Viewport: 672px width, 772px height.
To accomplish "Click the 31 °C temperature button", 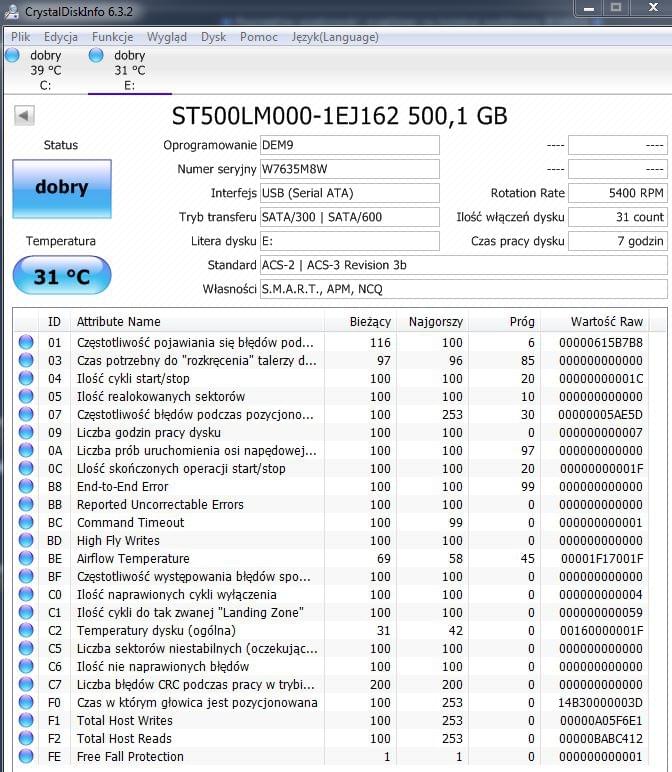I will [62, 275].
